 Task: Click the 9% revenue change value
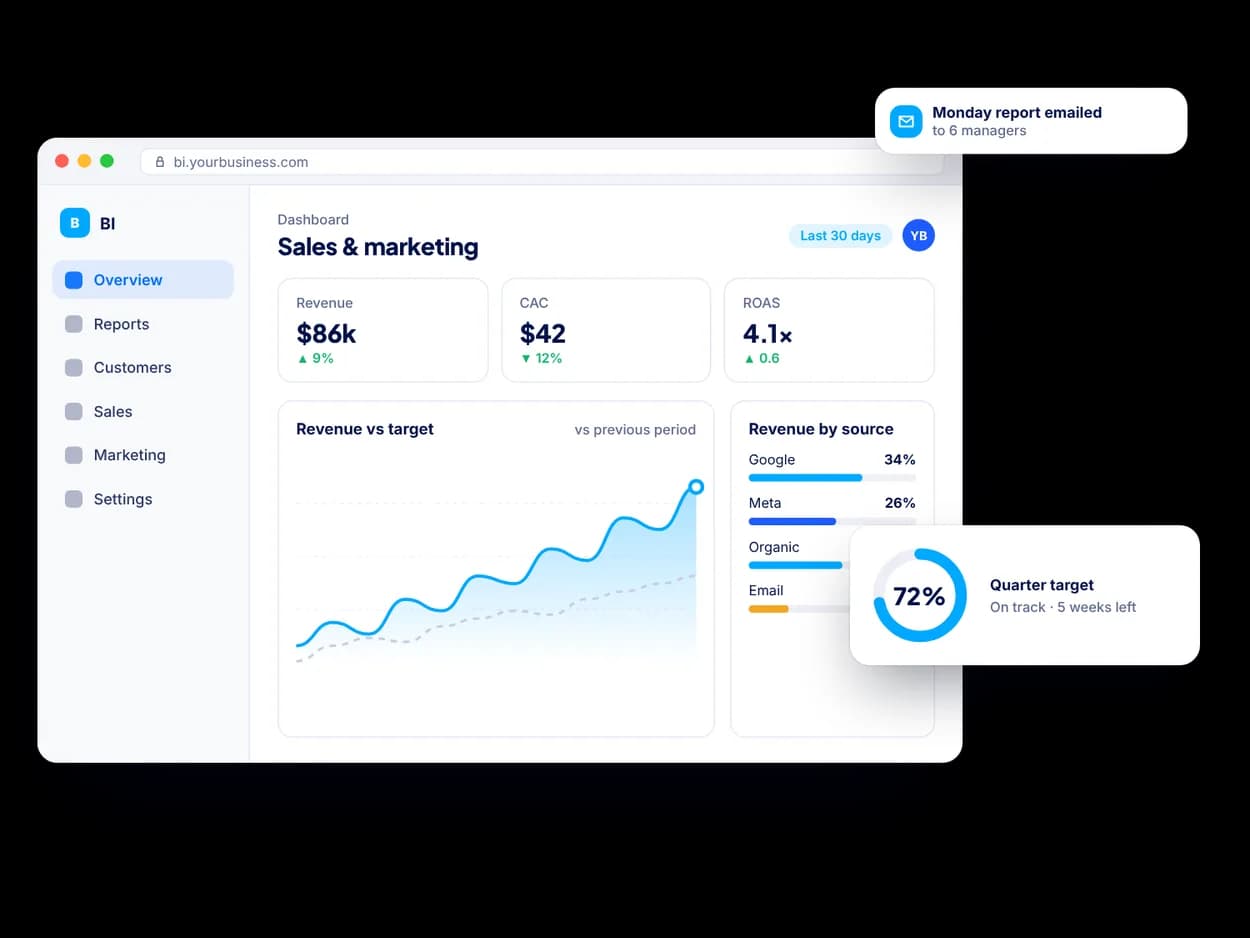(323, 358)
